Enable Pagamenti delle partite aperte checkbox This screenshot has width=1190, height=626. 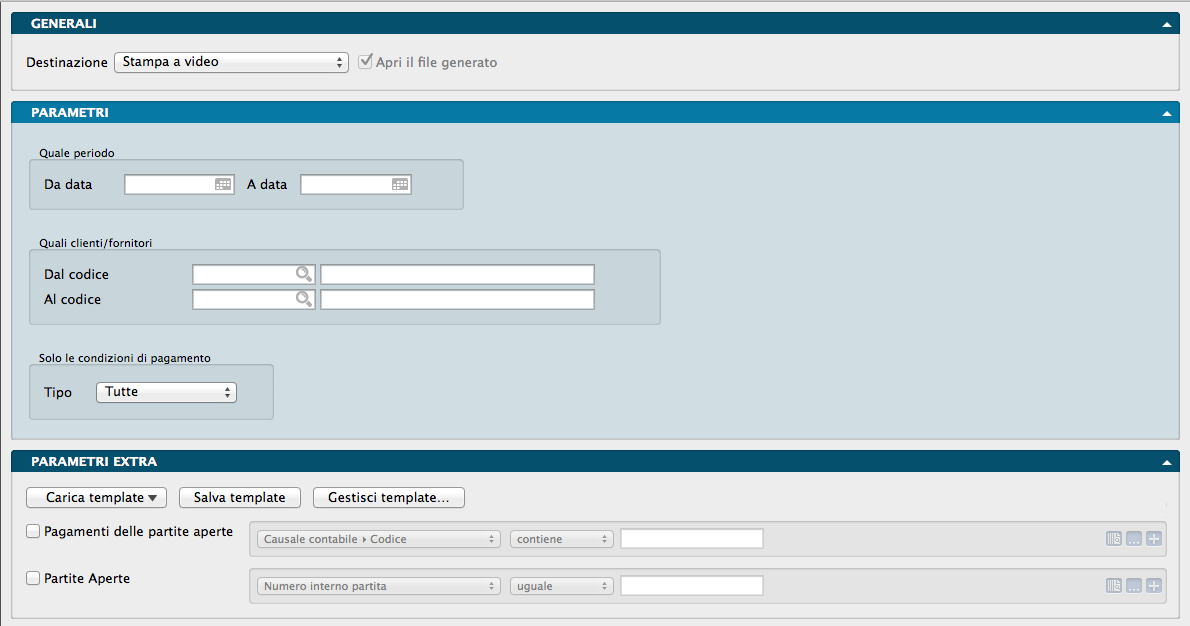pos(33,532)
